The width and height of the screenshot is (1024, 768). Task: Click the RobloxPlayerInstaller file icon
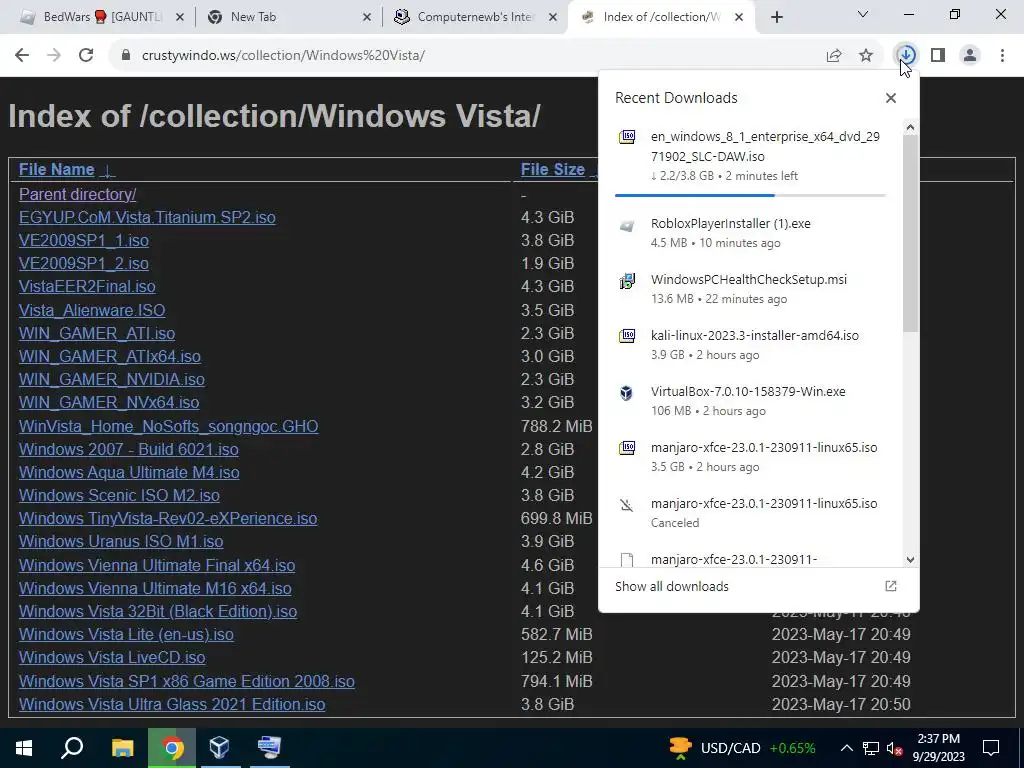click(627, 226)
